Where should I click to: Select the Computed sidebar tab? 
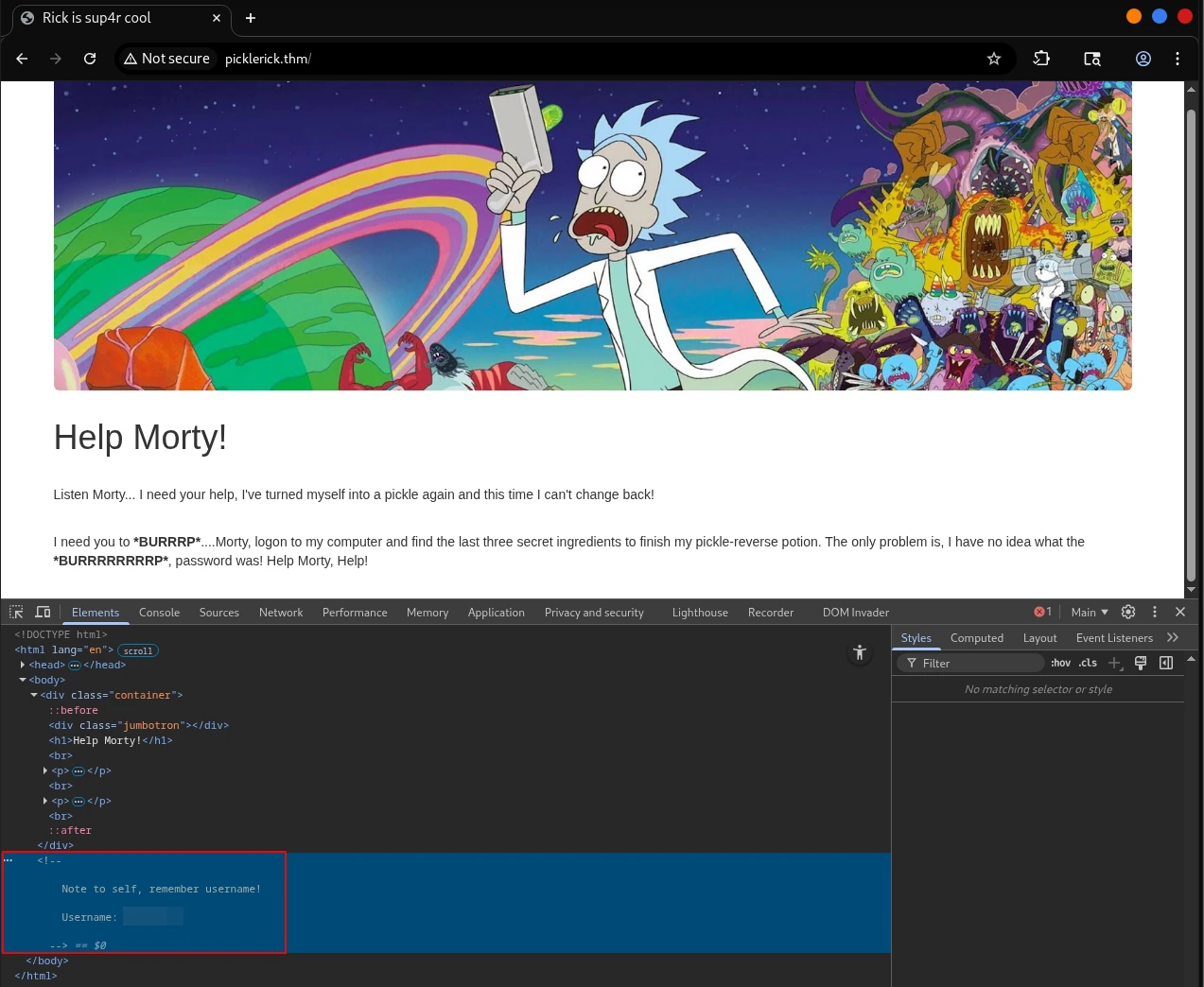coord(977,638)
